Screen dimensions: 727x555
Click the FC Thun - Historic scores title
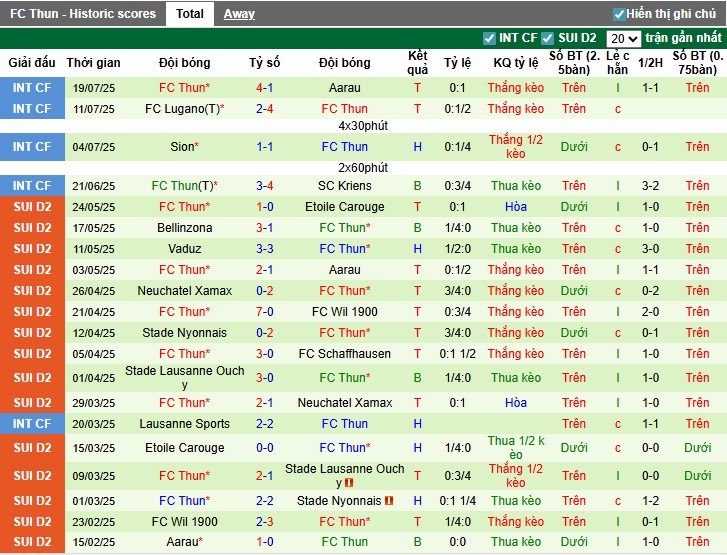click(x=83, y=14)
